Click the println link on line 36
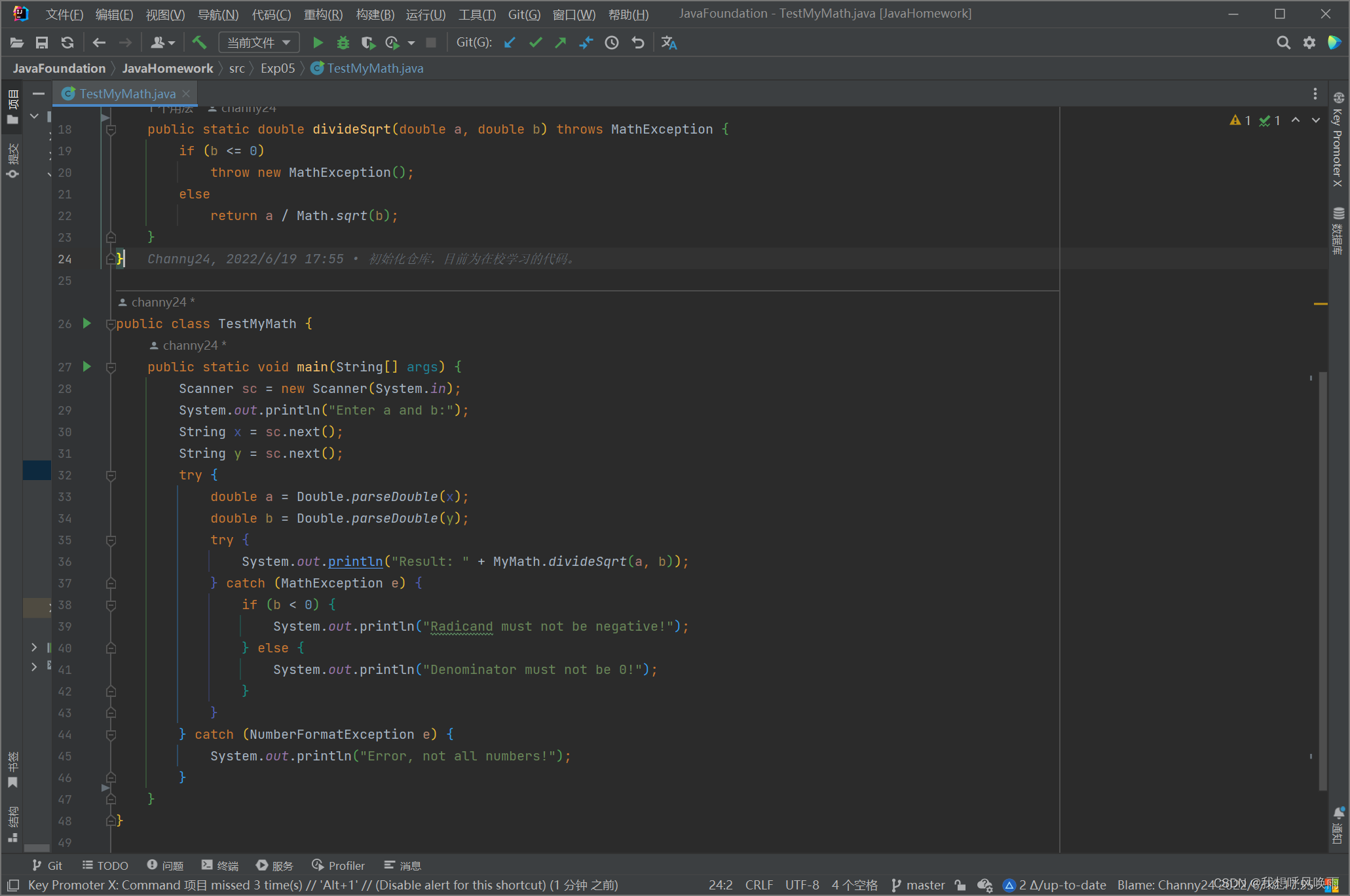 355,561
